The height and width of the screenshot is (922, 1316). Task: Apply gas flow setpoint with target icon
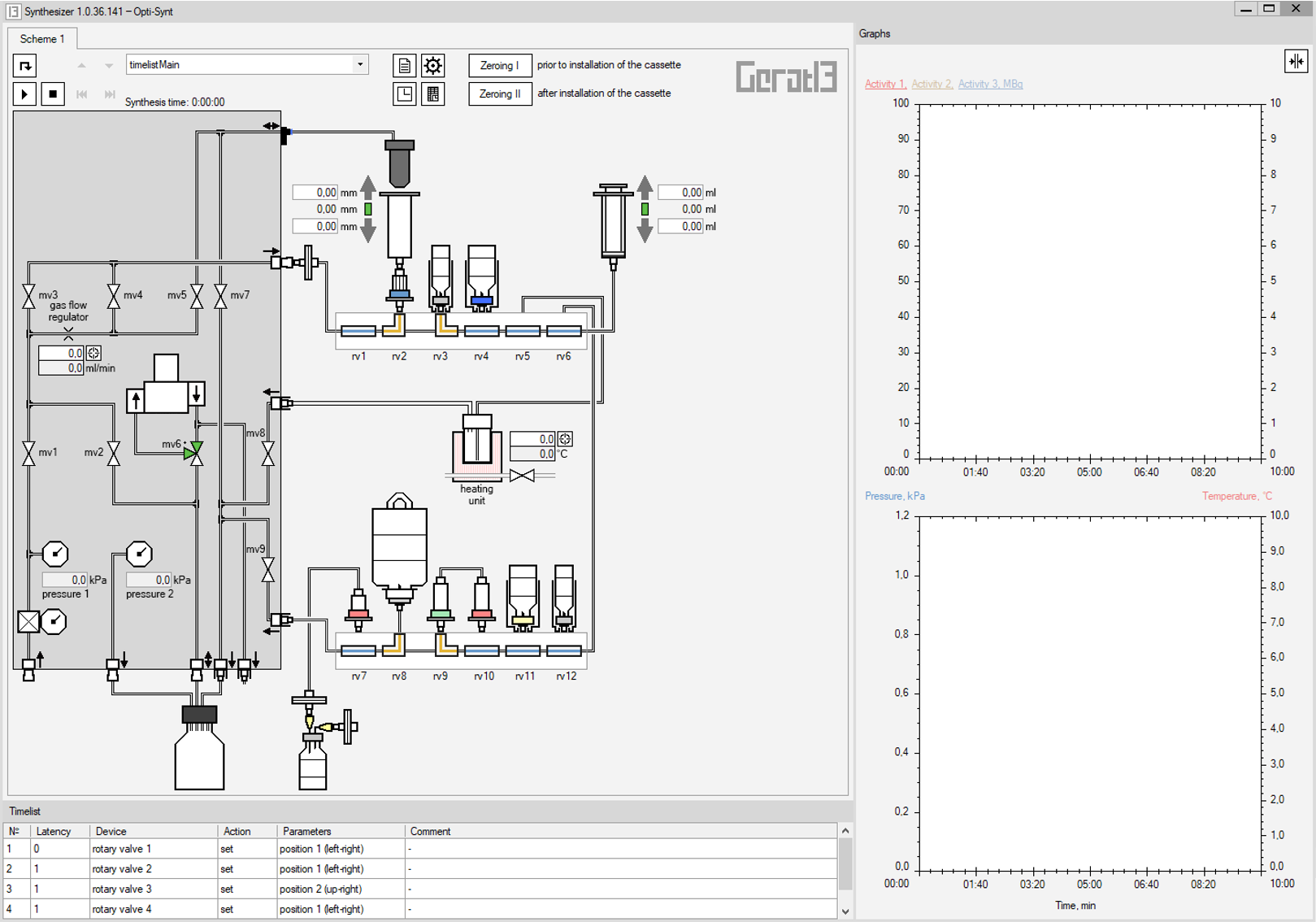click(x=93, y=353)
